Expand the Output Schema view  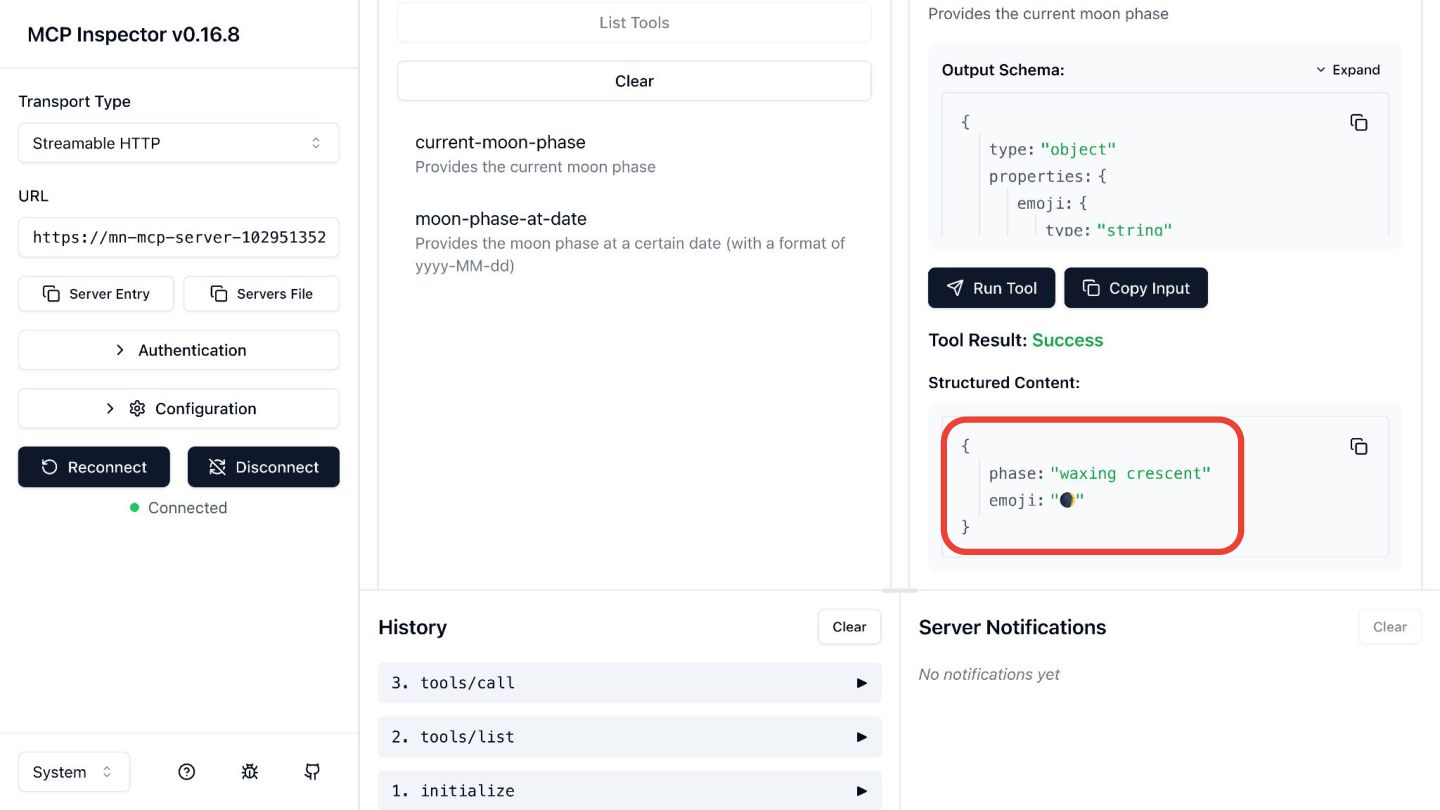pos(1347,70)
